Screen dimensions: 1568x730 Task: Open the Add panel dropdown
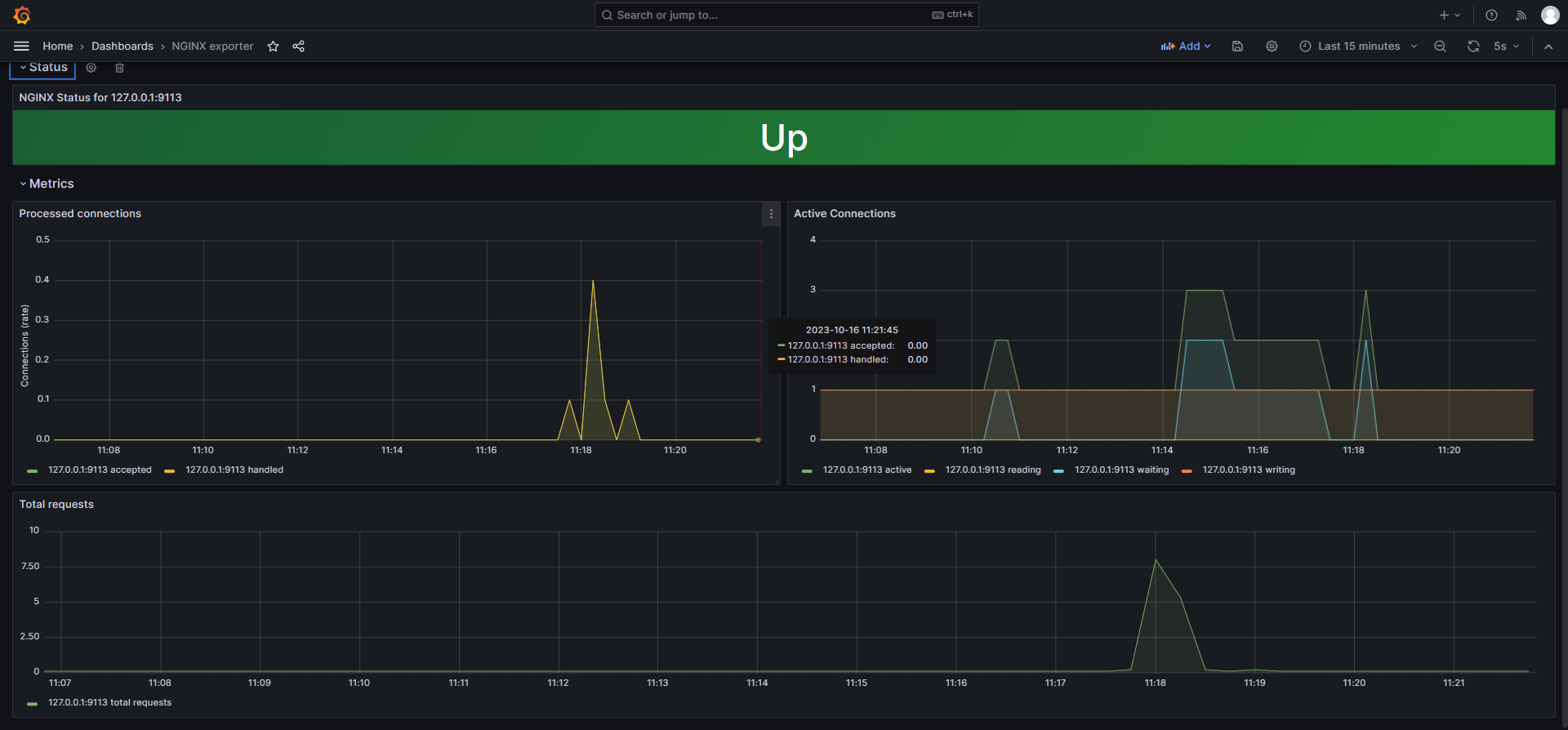tap(1186, 47)
